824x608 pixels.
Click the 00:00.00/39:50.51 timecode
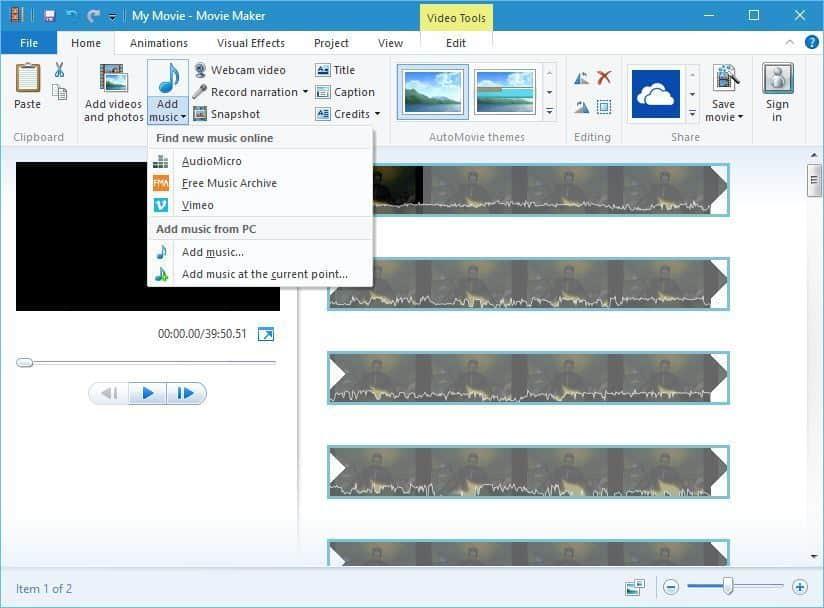(x=202, y=334)
